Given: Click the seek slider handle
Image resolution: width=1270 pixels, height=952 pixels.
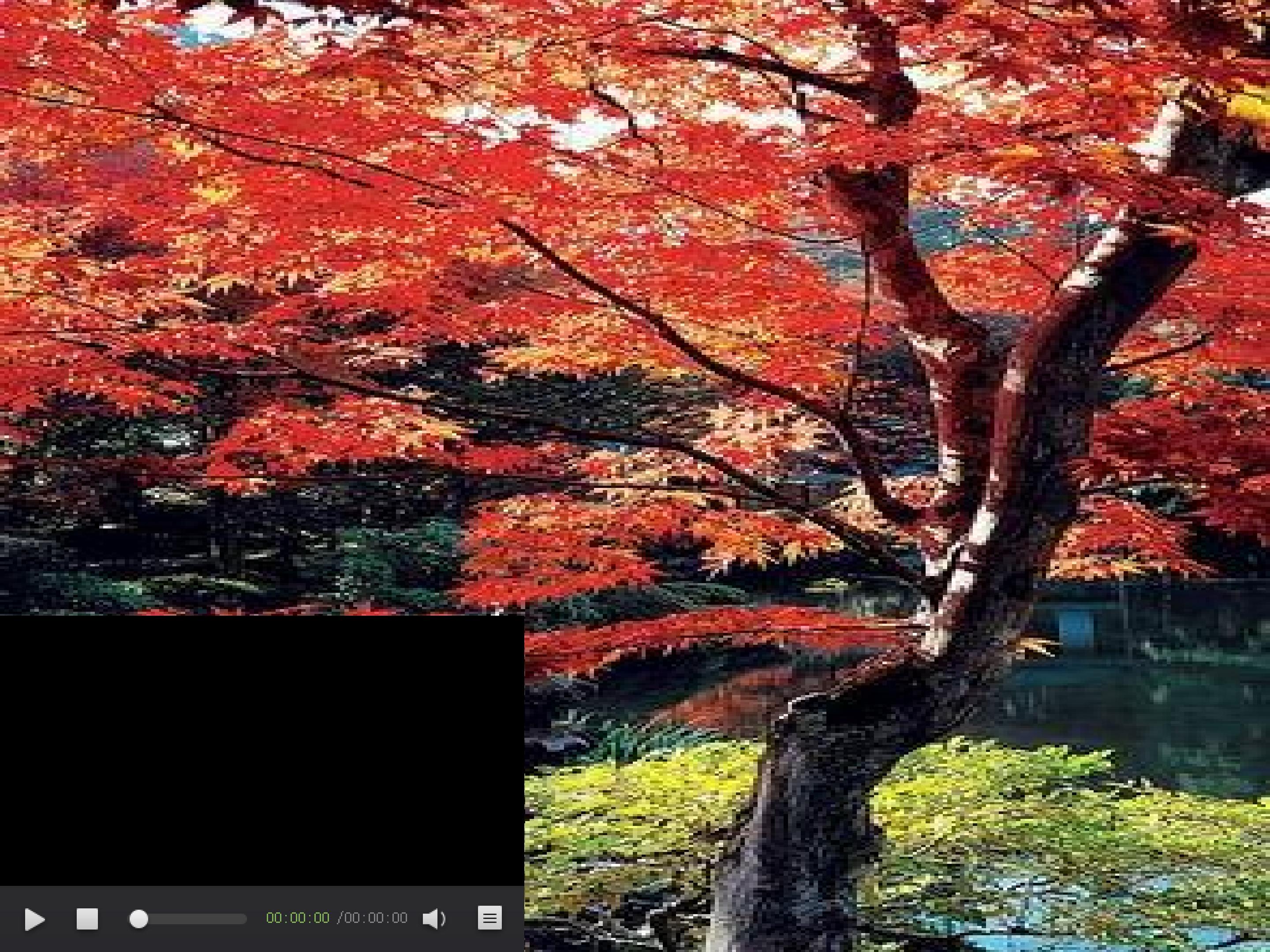Looking at the screenshot, I should tap(138, 919).
